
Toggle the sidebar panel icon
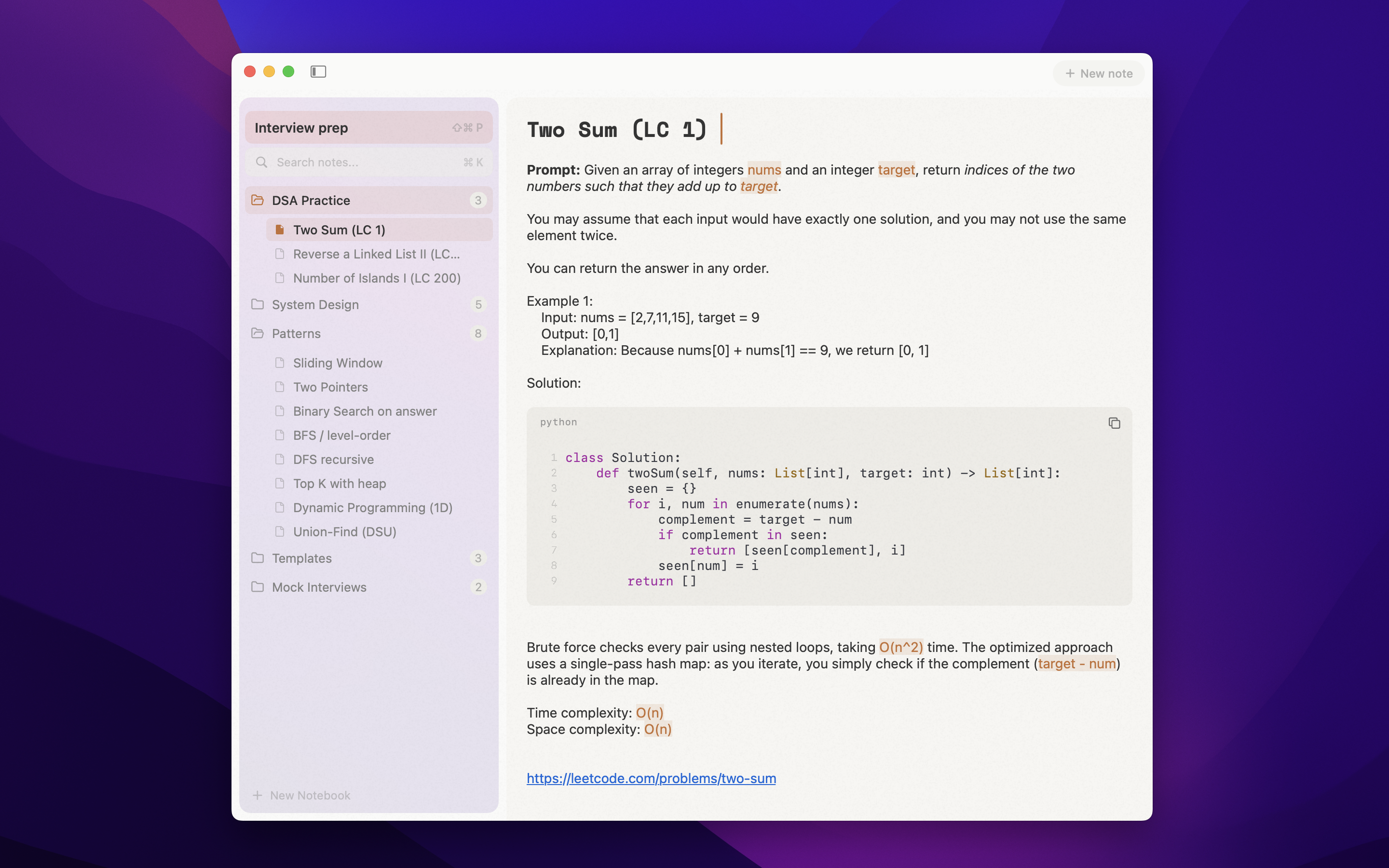point(318,71)
